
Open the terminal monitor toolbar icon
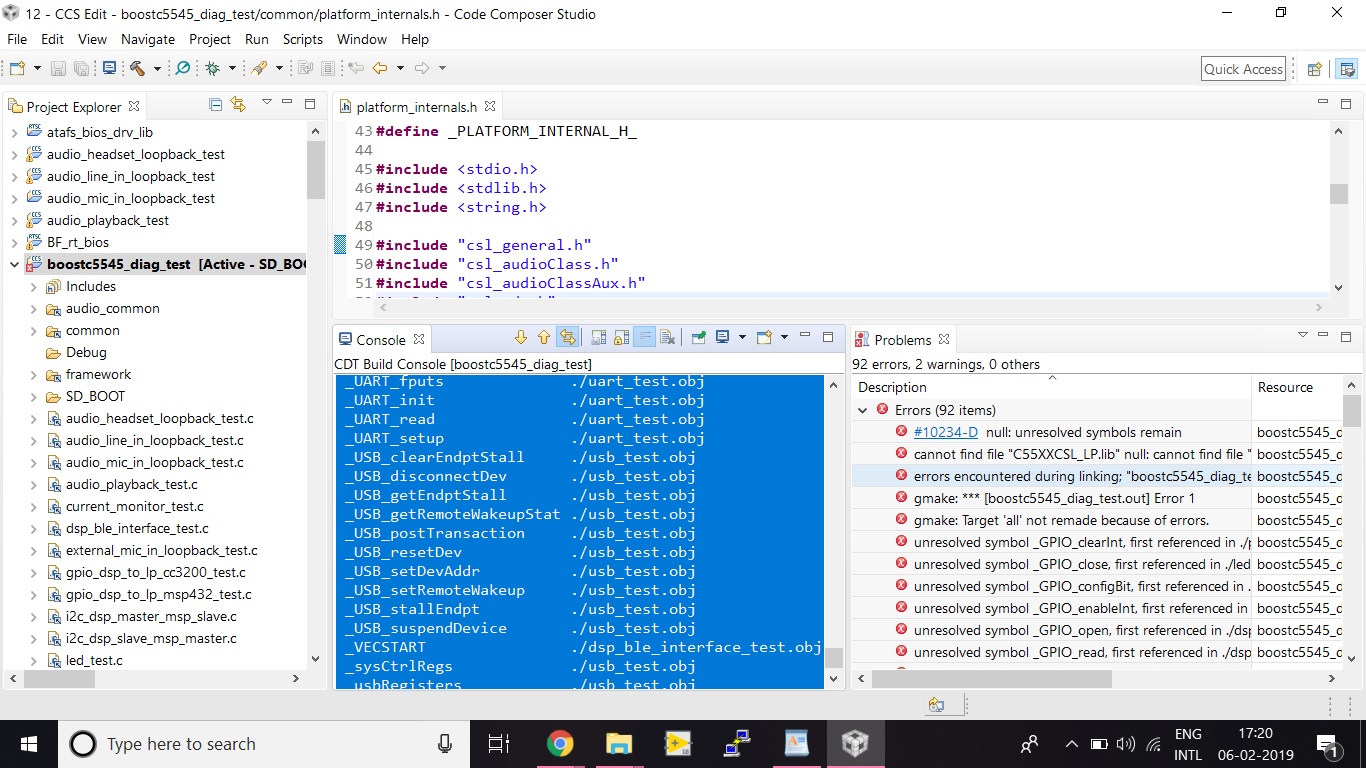pos(109,68)
